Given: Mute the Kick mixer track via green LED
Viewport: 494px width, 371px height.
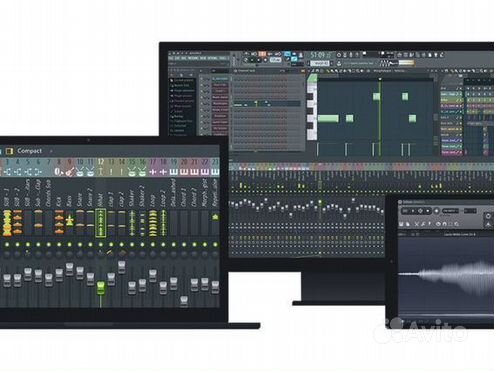Looking at the screenshot, I should [59, 245].
